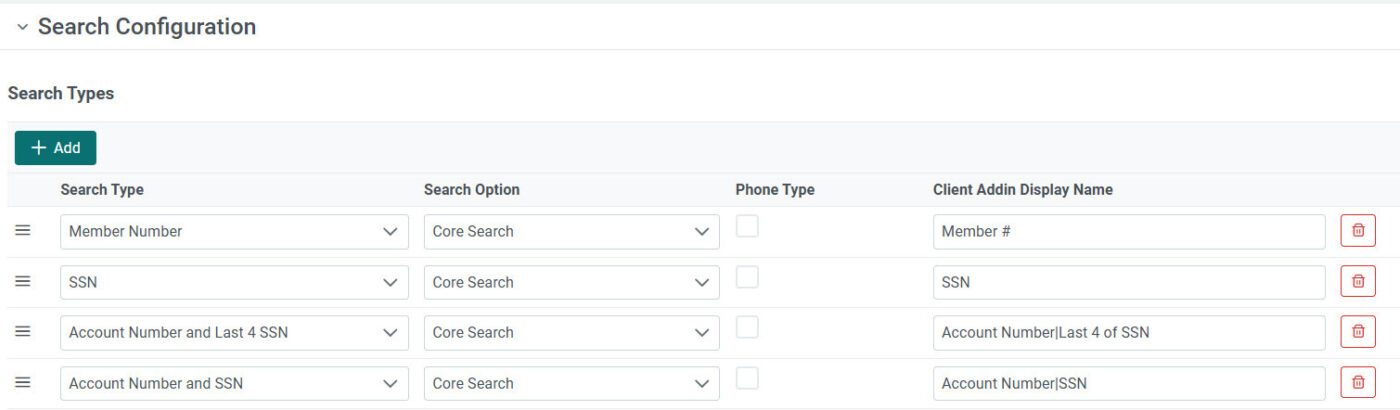Collapse the Search Configuration section
This screenshot has height=410, width=1400.
pos(22,27)
